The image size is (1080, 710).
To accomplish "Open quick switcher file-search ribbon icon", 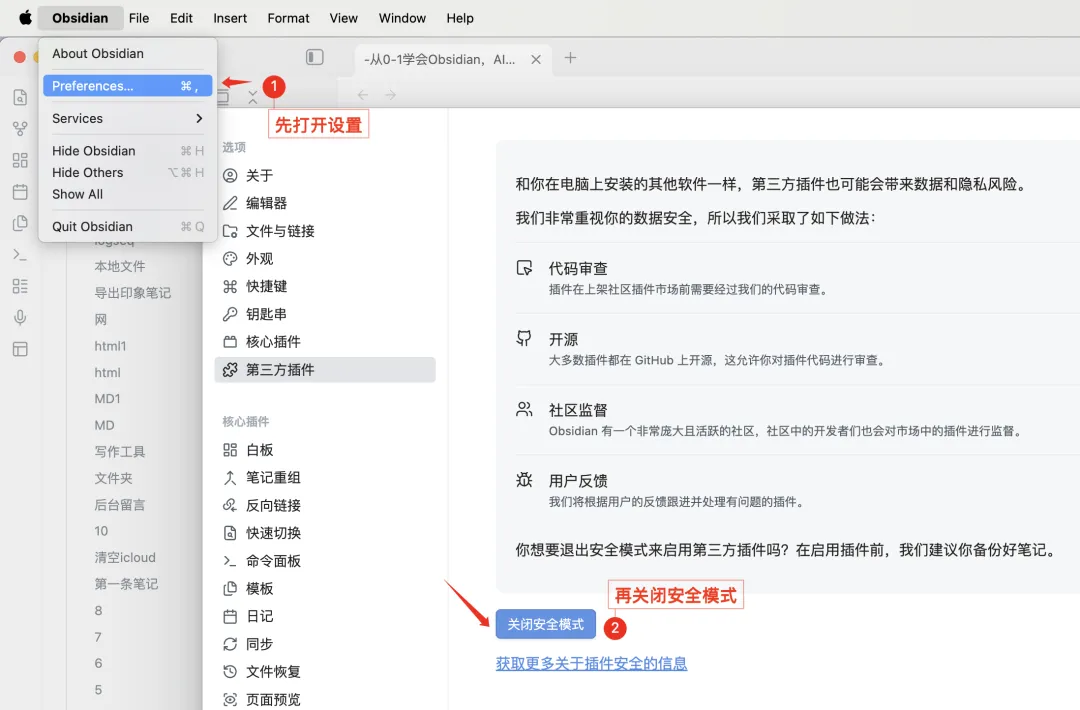I will (20, 97).
